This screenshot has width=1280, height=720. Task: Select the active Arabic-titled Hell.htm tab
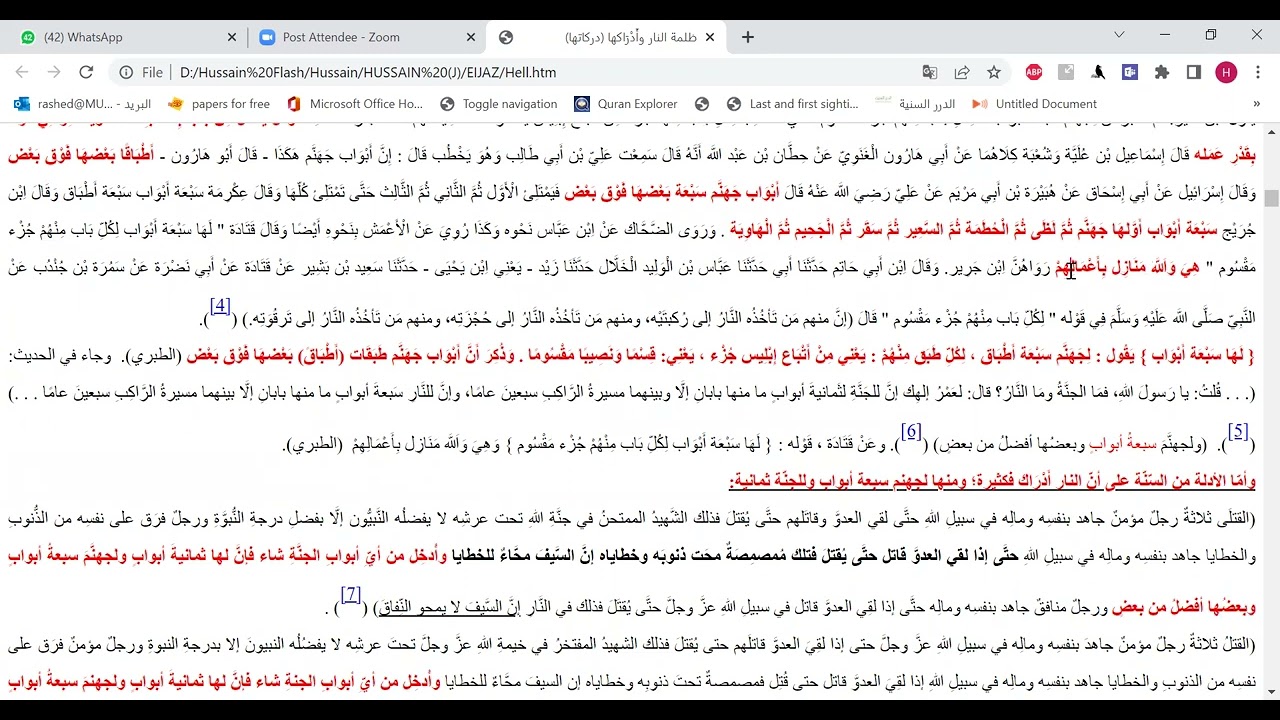pos(606,37)
